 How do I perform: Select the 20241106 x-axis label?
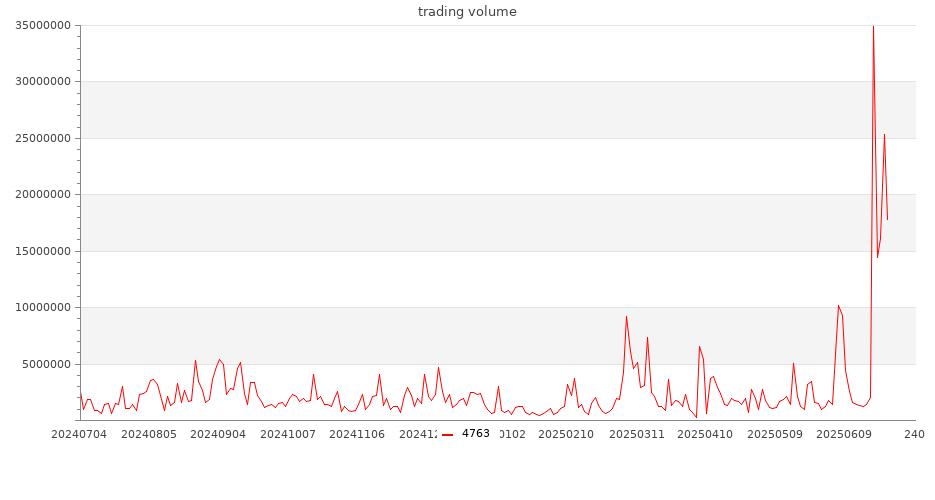[x=357, y=434]
